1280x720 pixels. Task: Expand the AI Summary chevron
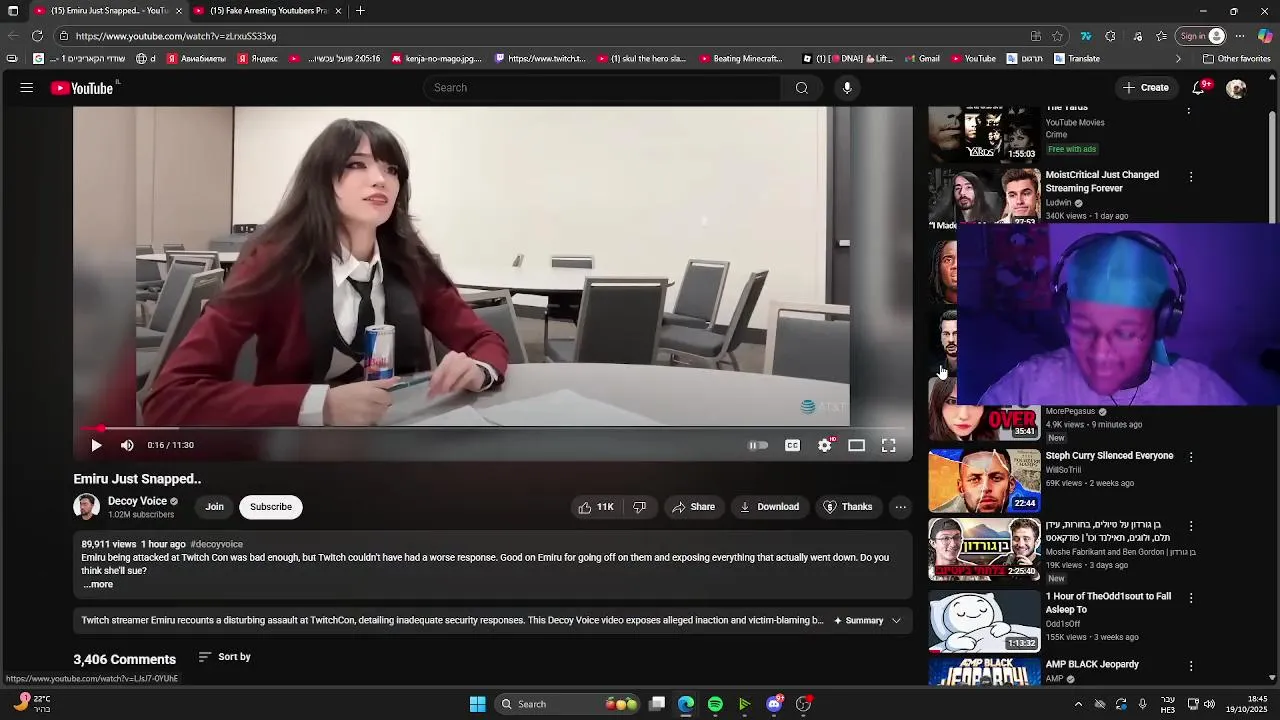896,621
